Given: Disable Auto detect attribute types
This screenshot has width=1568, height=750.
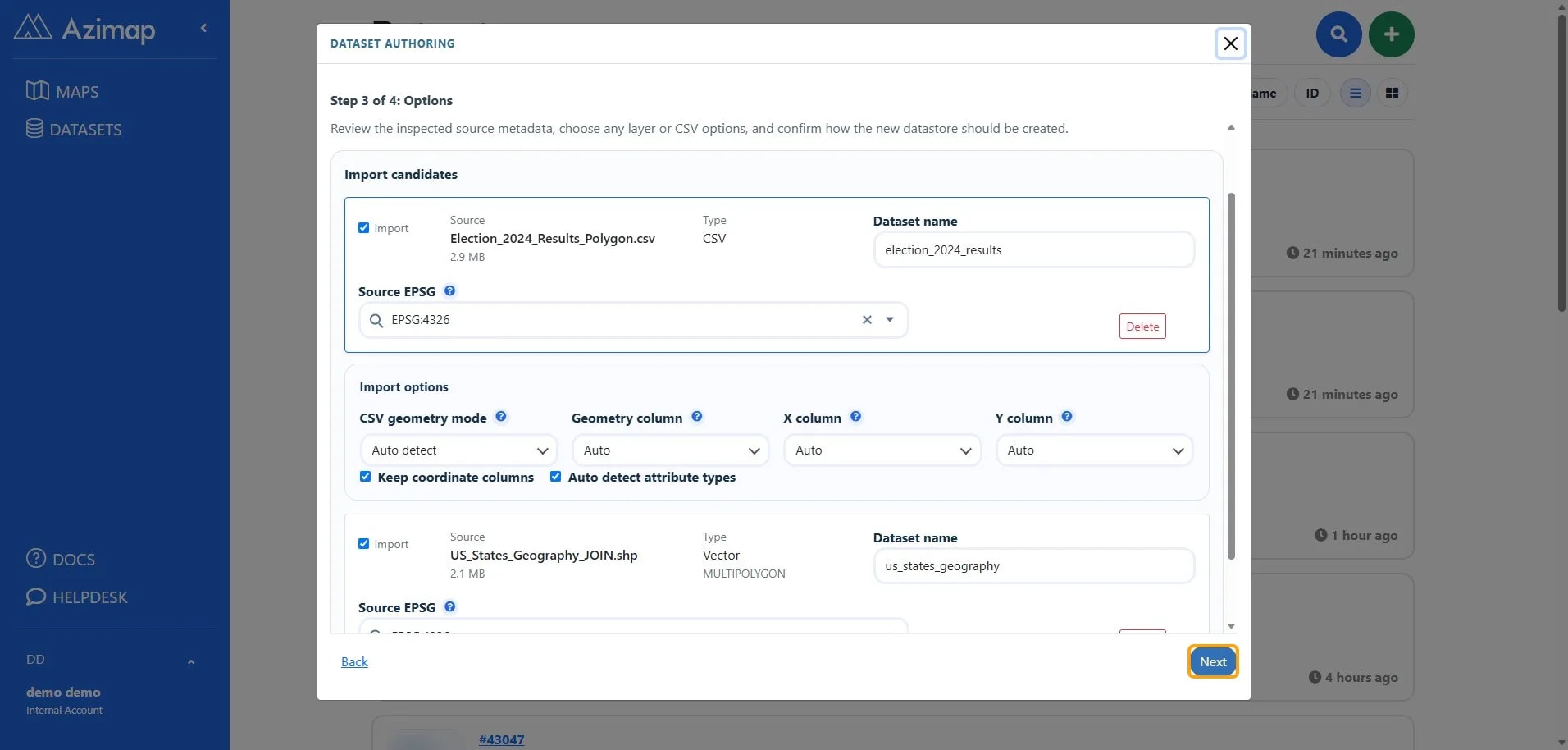Looking at the screenshot, I should (556, 477).
